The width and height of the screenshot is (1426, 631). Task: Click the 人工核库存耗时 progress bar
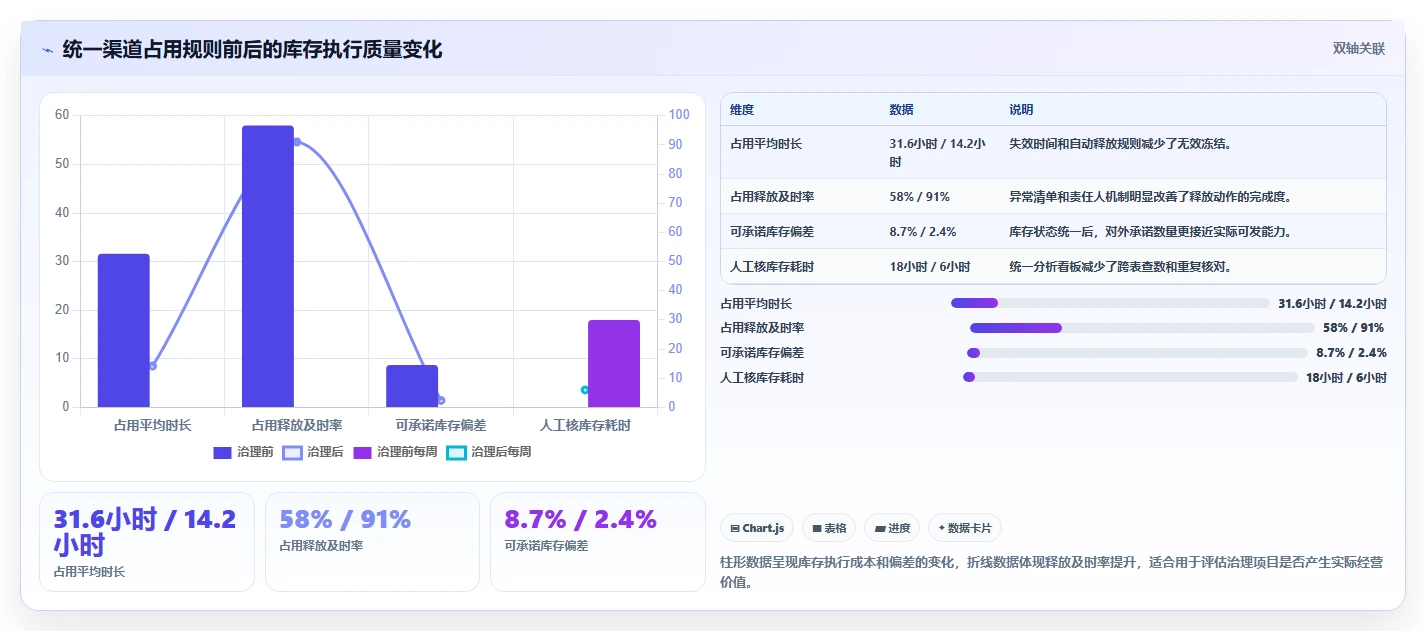tap(1130, 377)
